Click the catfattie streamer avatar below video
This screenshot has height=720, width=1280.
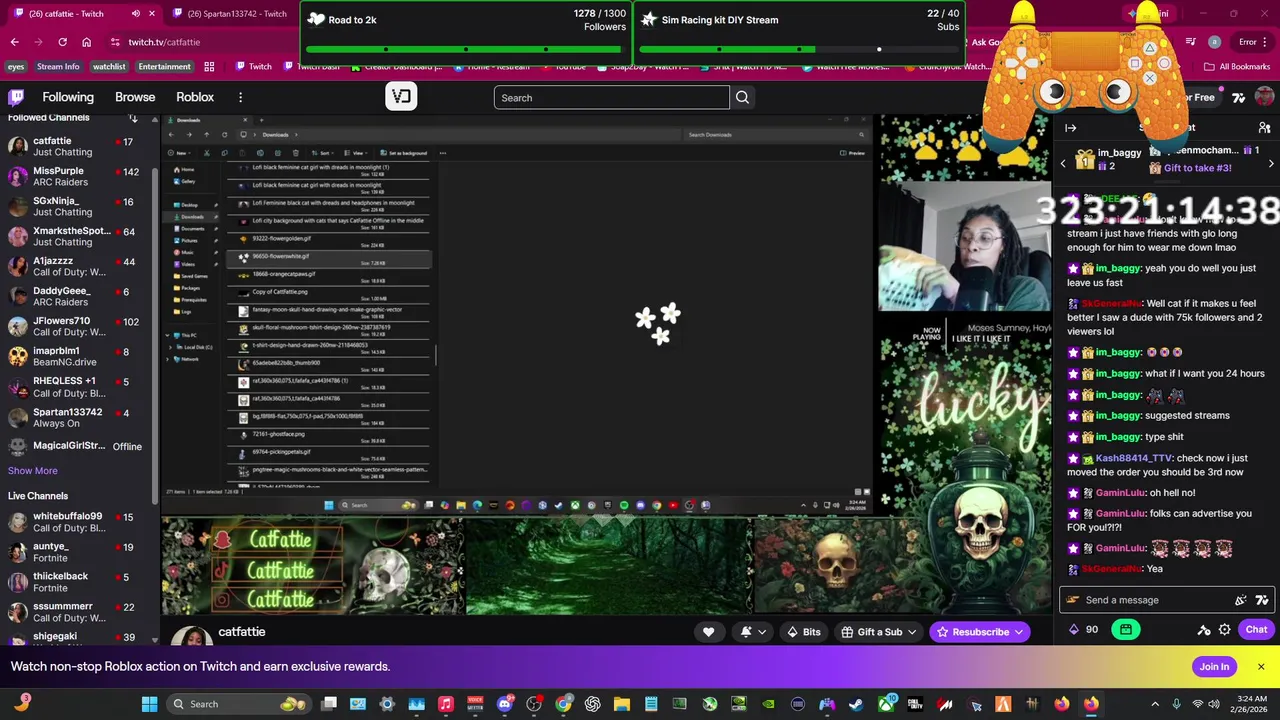pos(191,636)
